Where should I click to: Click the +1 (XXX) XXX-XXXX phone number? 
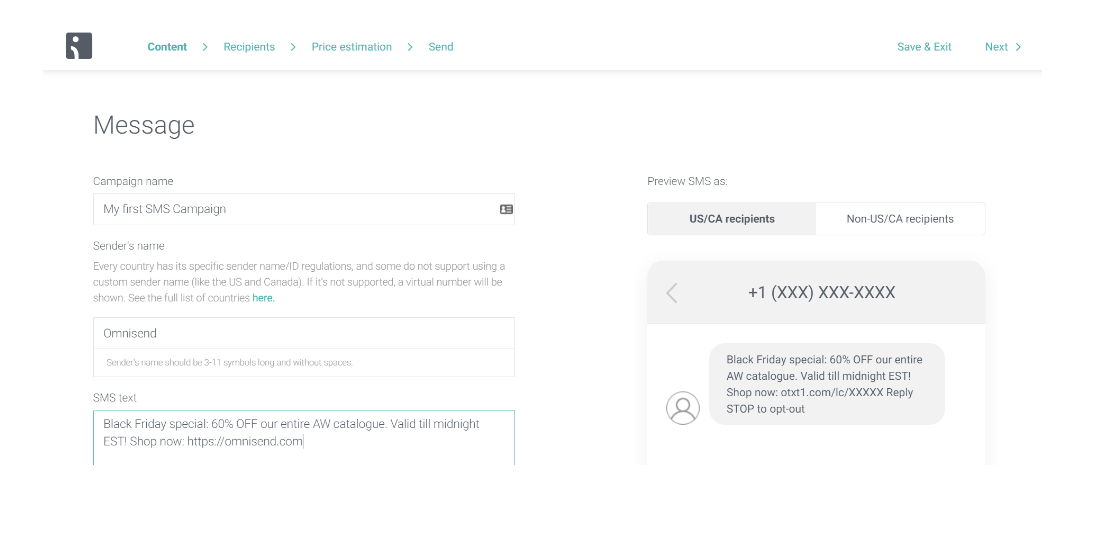822,292
